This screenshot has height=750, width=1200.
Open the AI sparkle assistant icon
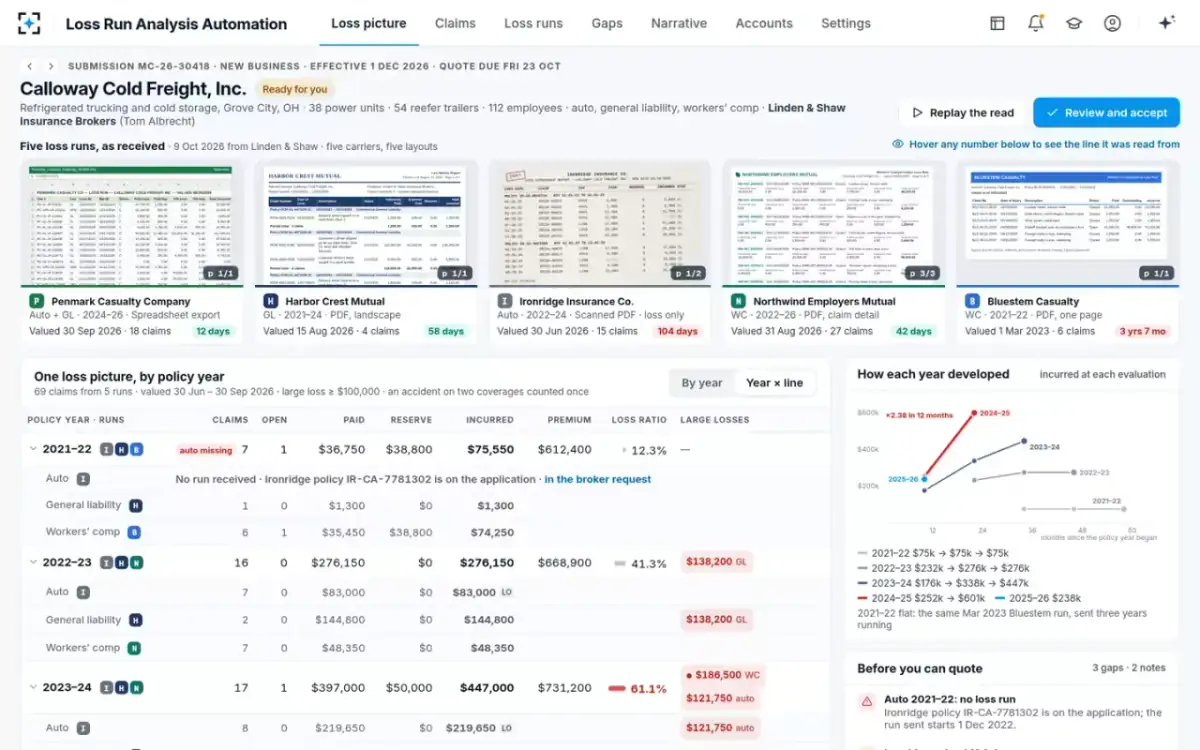[1165, 23]
